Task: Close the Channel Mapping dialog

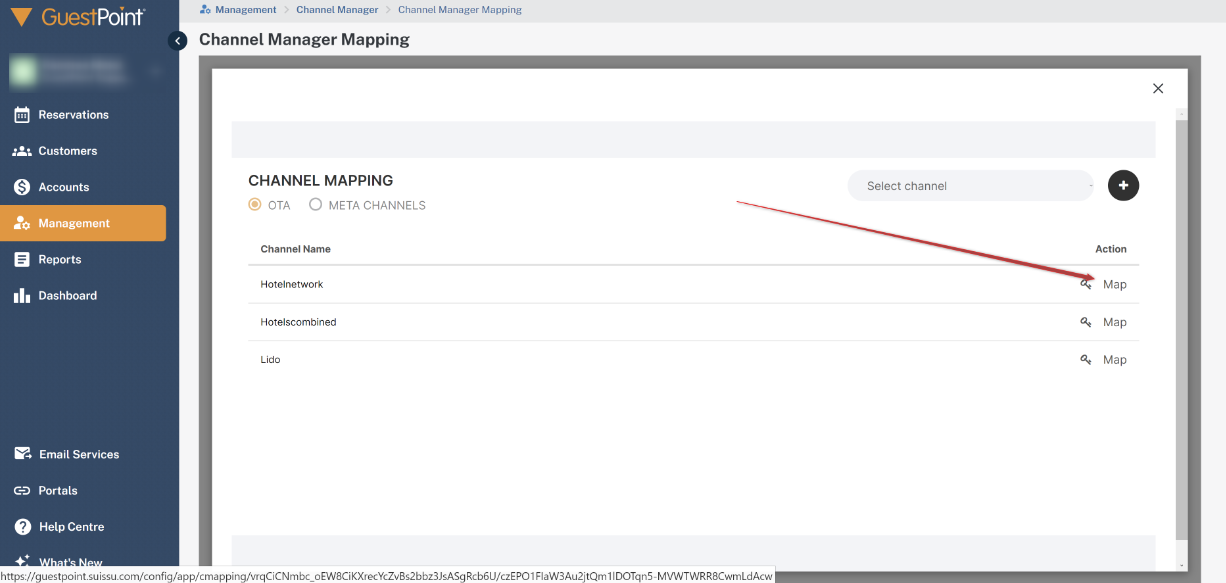Action: coord(1158,88)
